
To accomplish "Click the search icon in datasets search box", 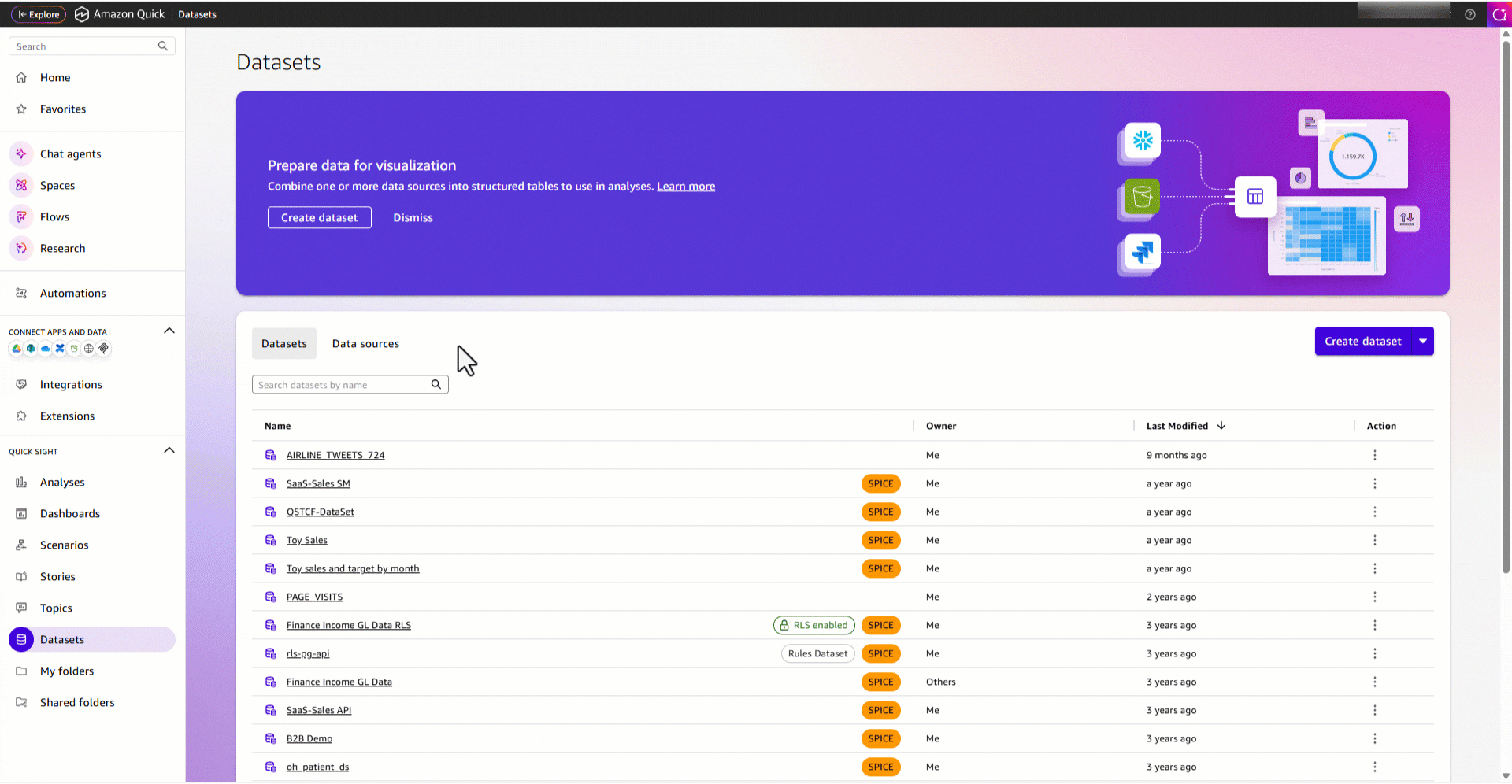I will click(x=436, y=385).
